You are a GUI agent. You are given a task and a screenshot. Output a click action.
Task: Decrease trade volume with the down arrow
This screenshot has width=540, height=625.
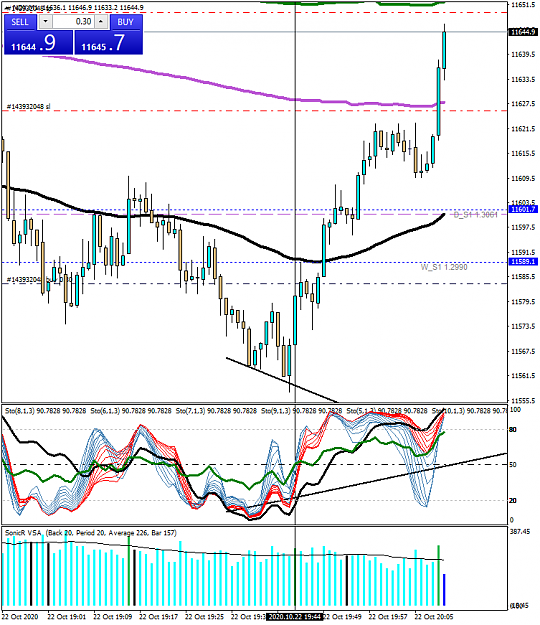click(45, 22)
